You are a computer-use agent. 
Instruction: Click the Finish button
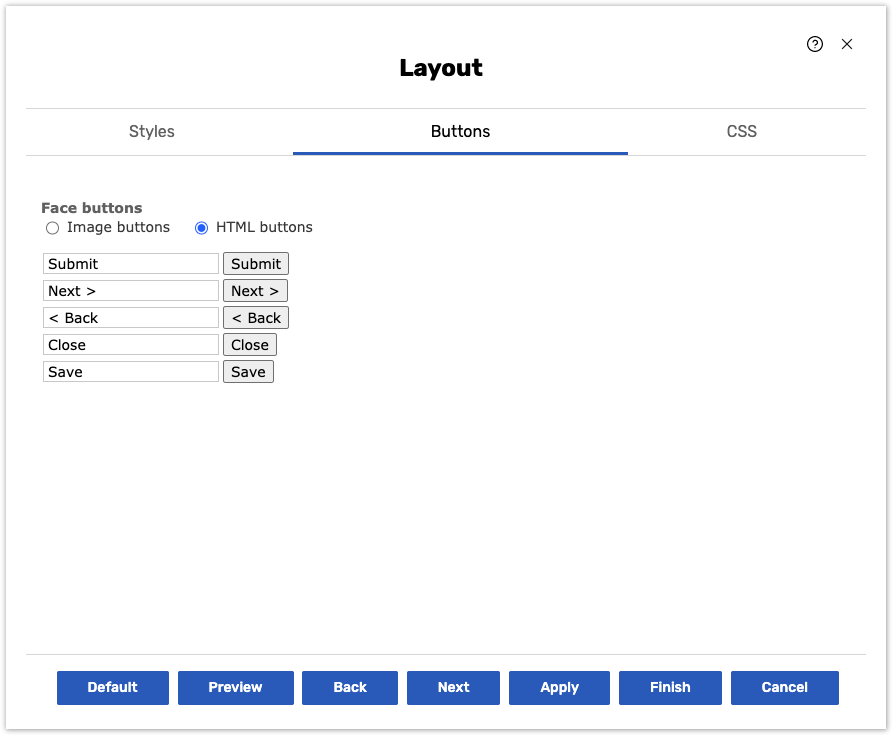pos(670,687)
